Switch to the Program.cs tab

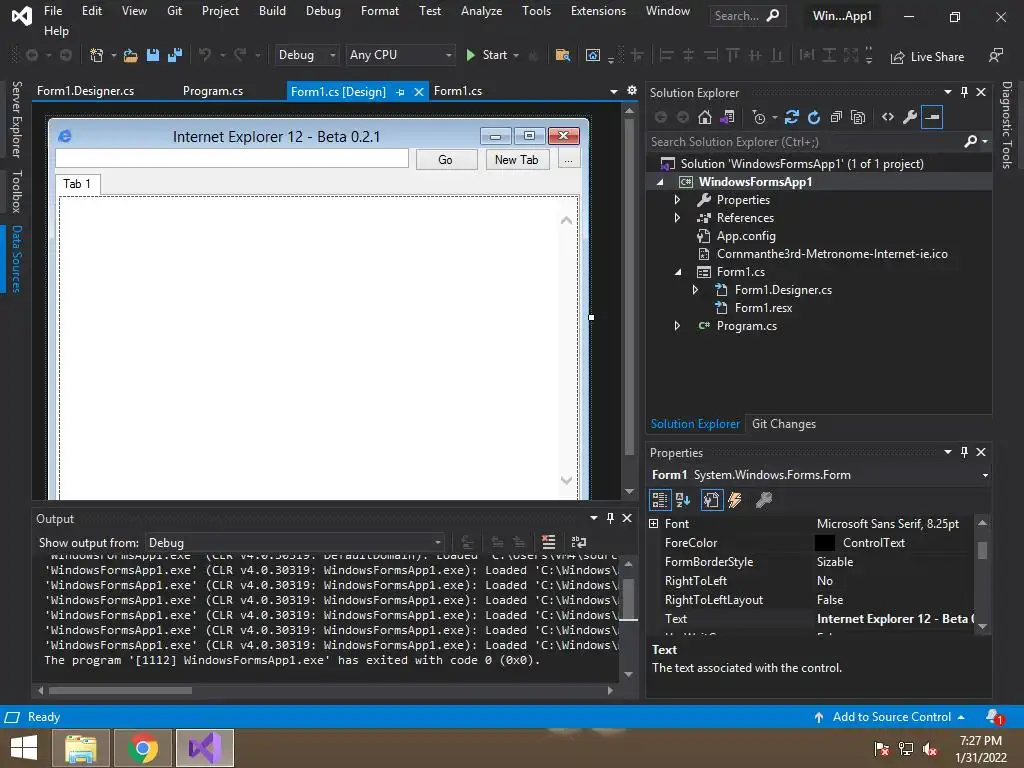click(213, 91)
